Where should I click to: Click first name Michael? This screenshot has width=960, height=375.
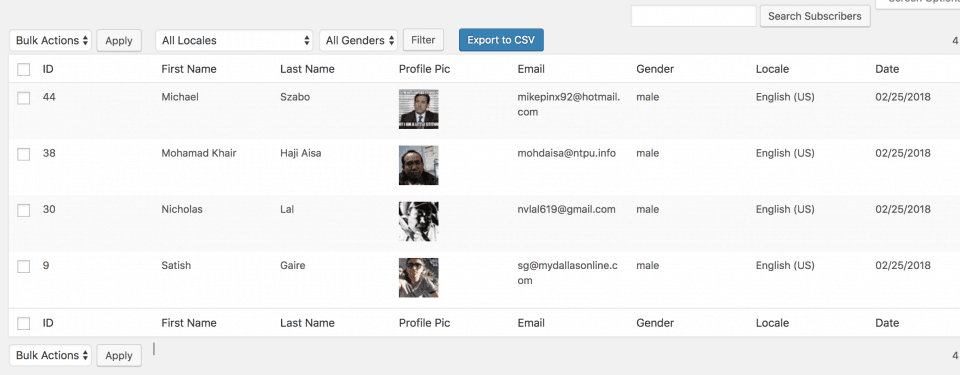180,97
